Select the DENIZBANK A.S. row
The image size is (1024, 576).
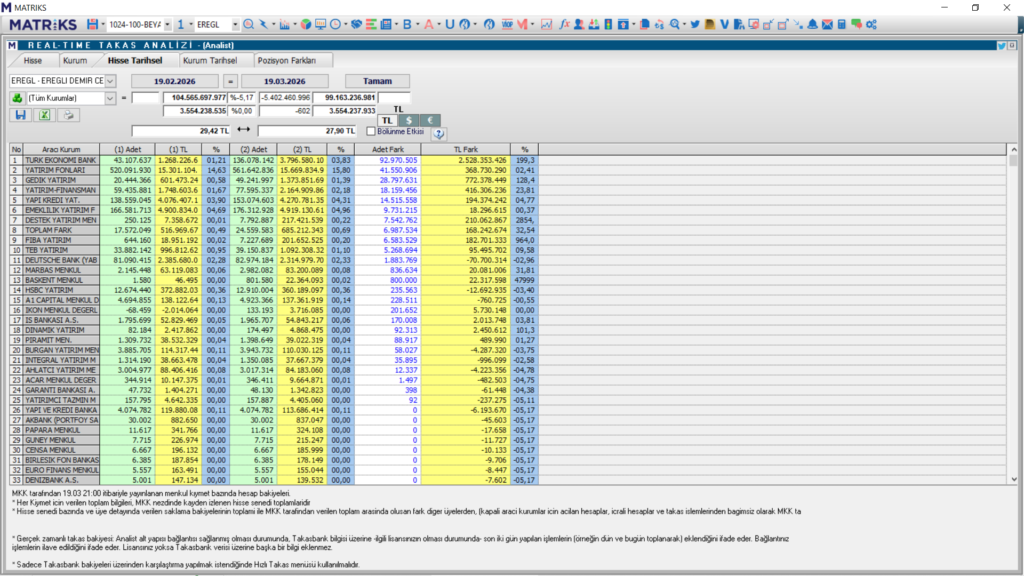(274, 480)
